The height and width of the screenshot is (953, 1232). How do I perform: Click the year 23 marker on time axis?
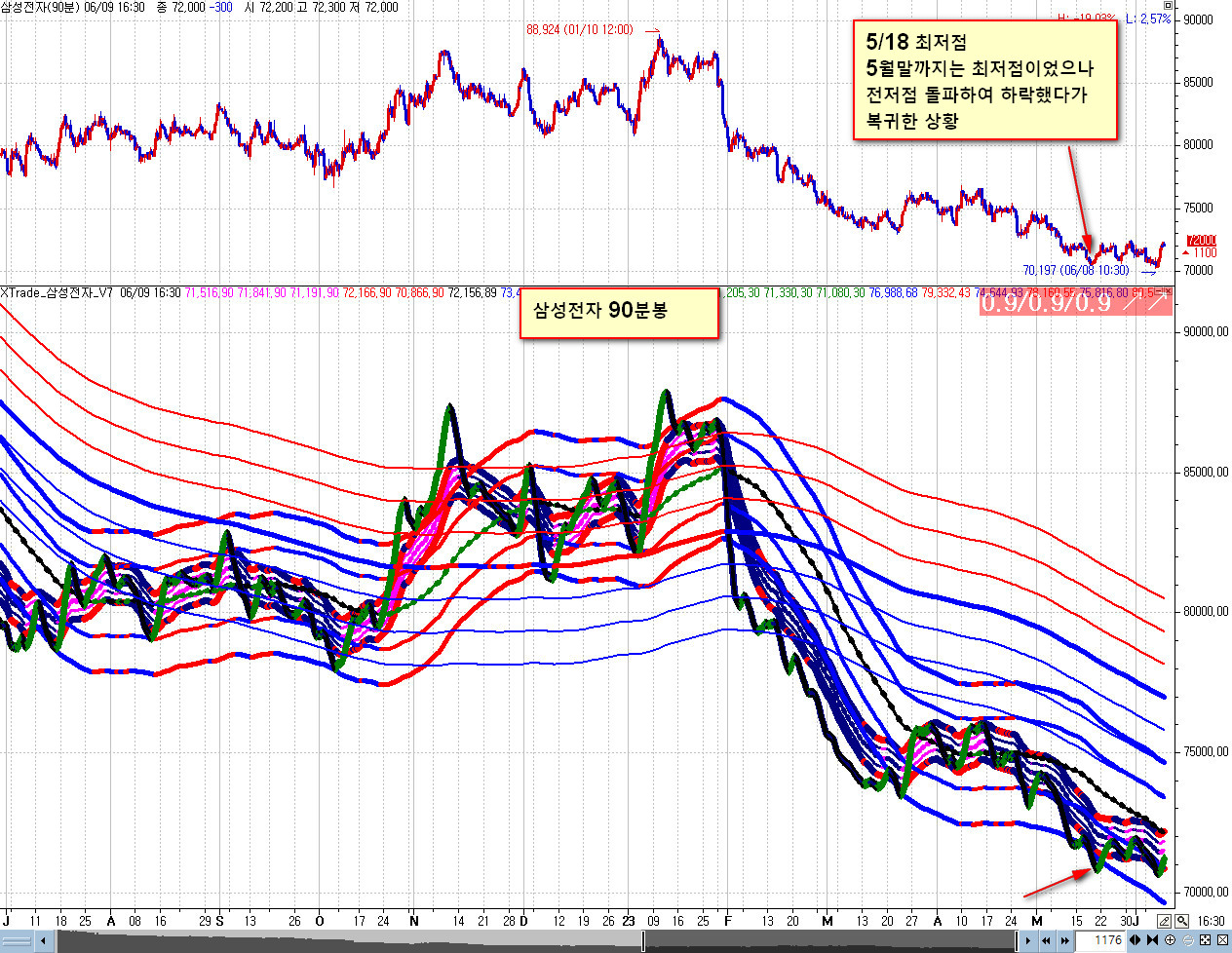pos(628,921)
